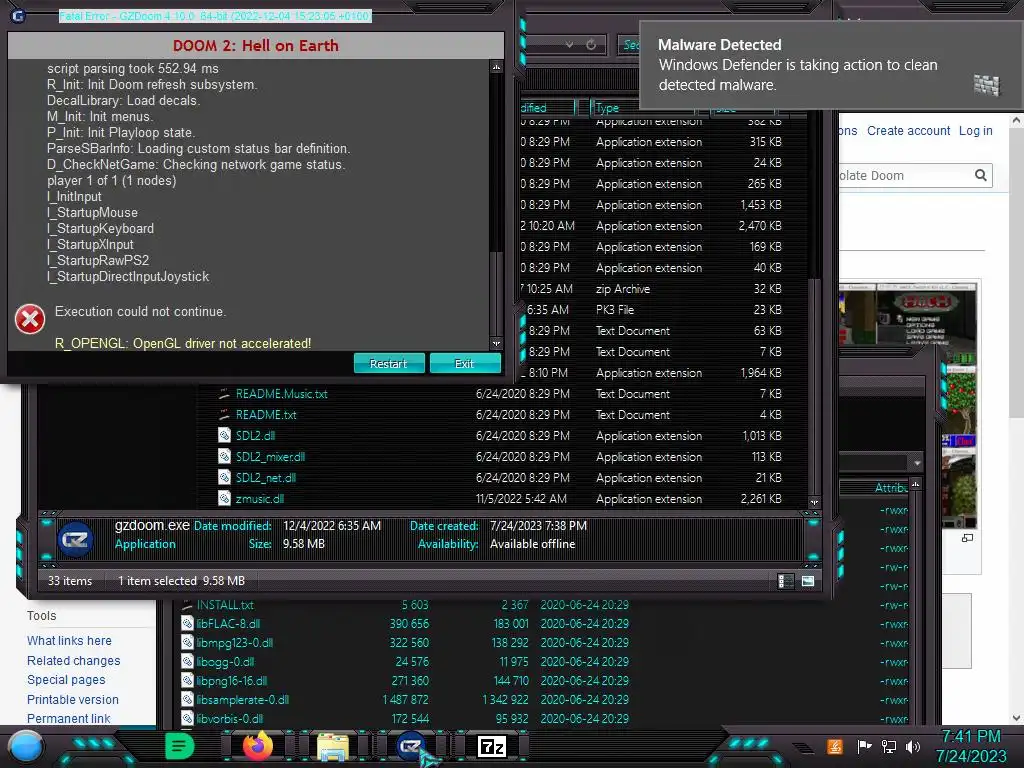Refresh the Explorer address bar

click(591, 44)
